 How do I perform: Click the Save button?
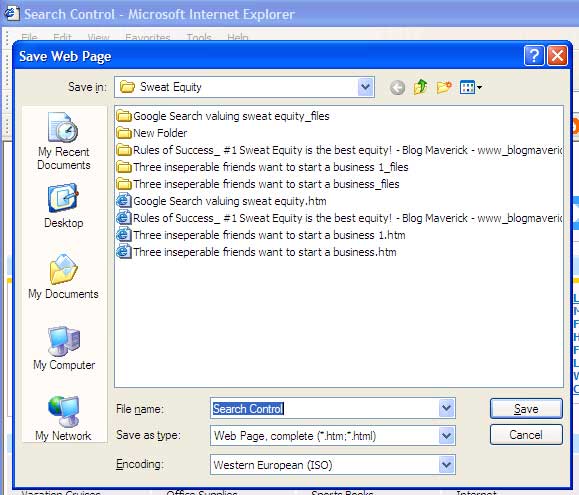click(526, 409)
